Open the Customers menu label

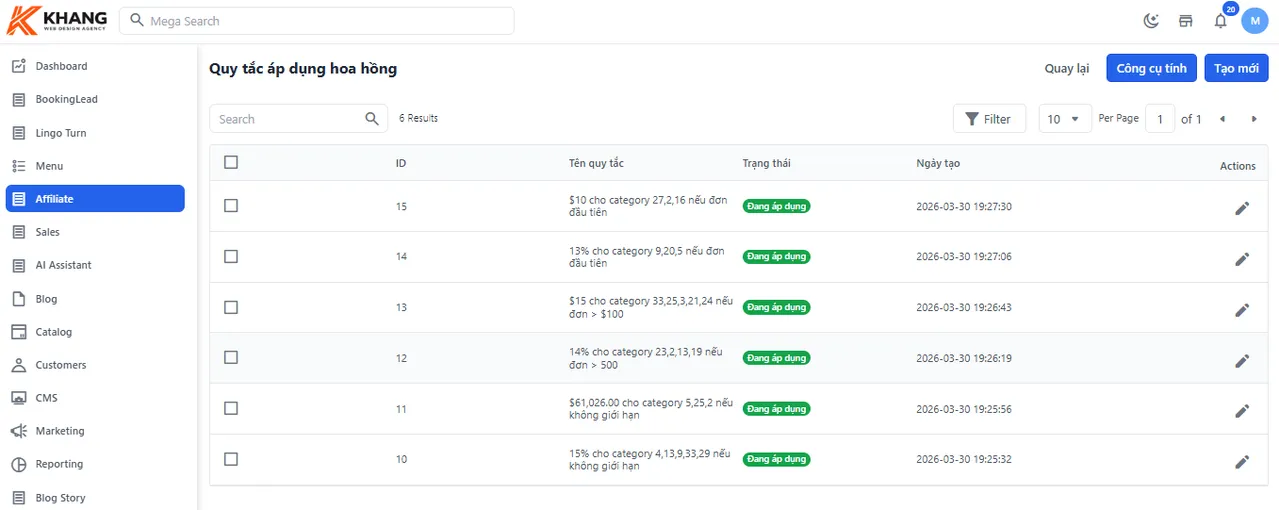click(x=61, y=365)
